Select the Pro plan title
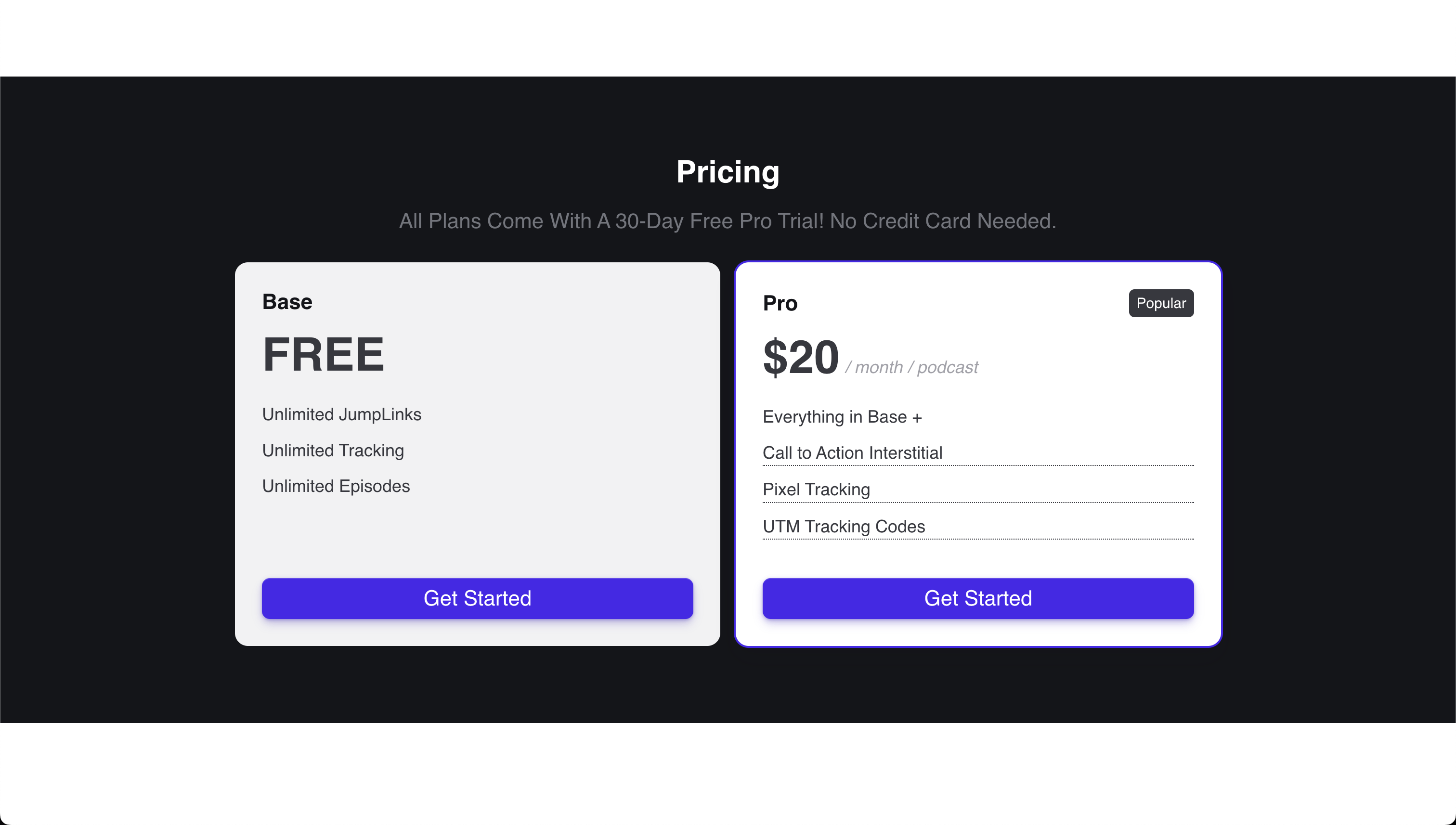 click(x=780, y=303)
